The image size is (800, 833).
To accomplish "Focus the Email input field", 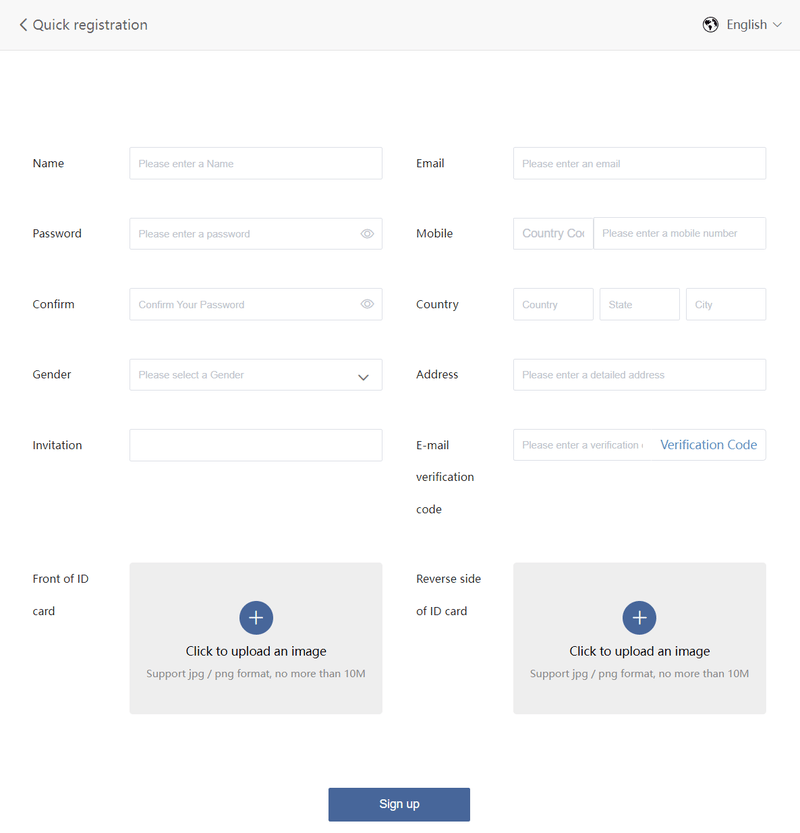I will tap(640, 163).
